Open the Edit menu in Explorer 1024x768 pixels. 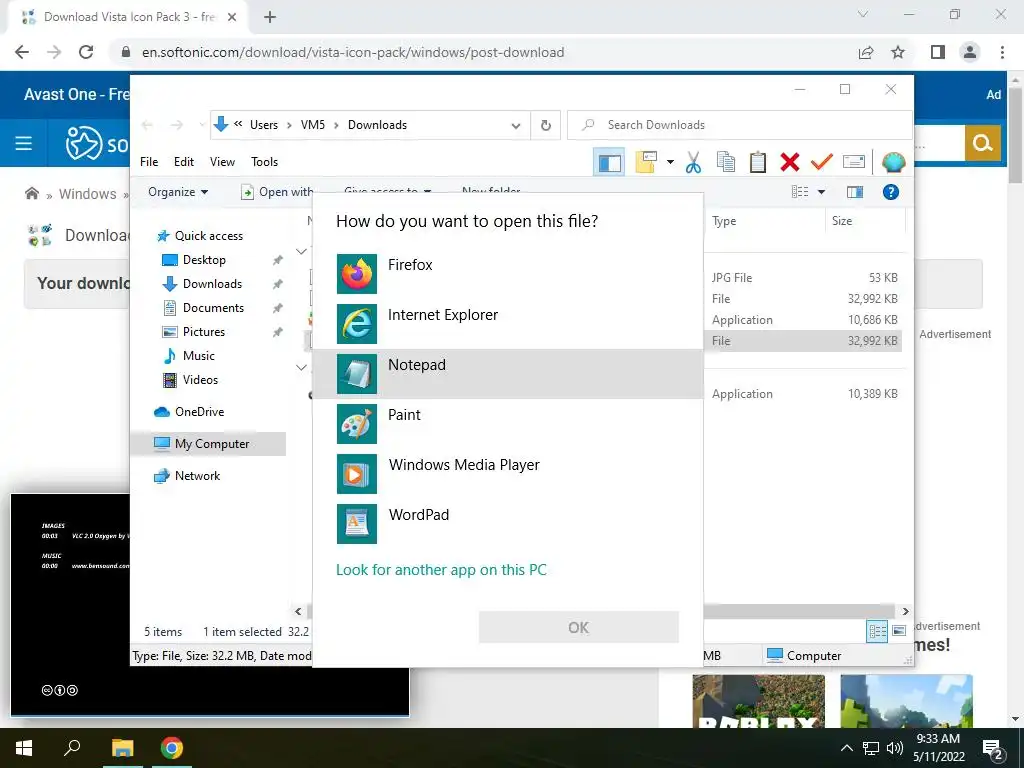(x=184, y=161)
